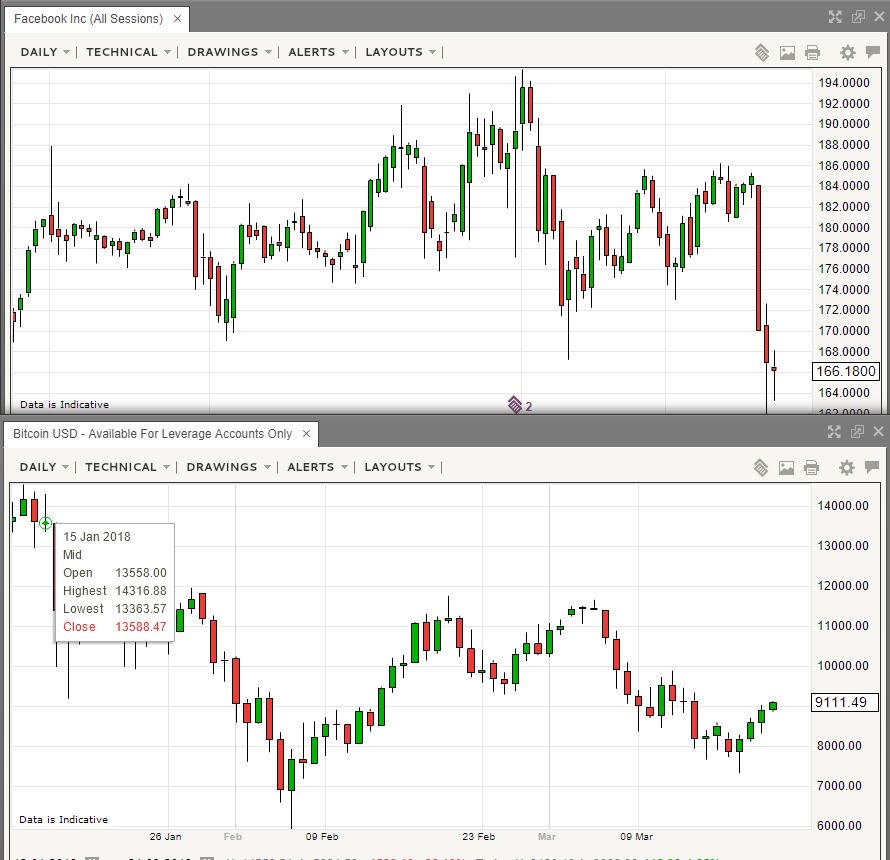Click 'Data is Indicative' in Facebook chart
Image resolution: width=890 pixels, height=860 pixels.
click(65, 405)
